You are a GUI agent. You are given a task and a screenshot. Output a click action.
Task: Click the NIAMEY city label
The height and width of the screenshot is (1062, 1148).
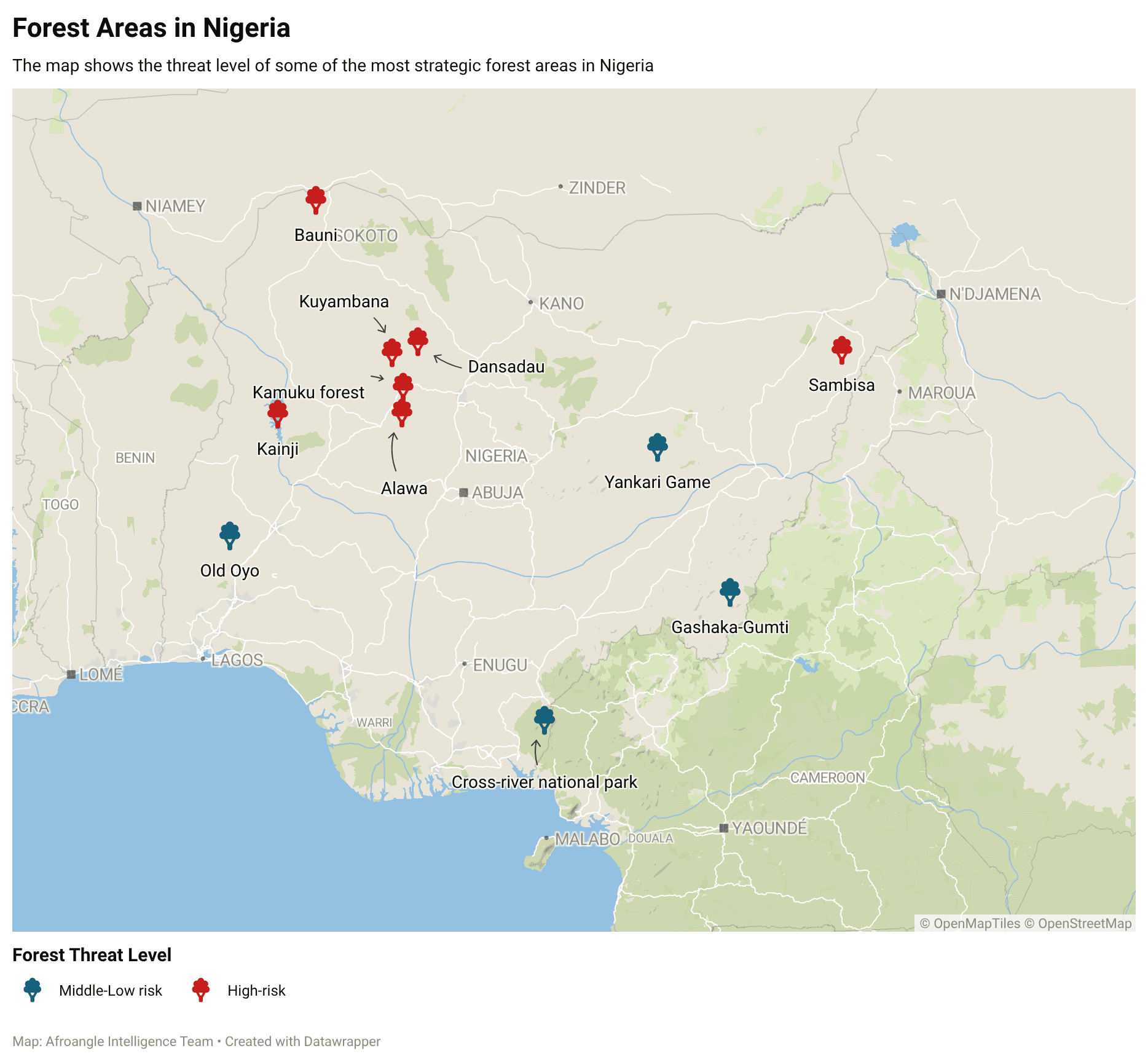[175, 206]
